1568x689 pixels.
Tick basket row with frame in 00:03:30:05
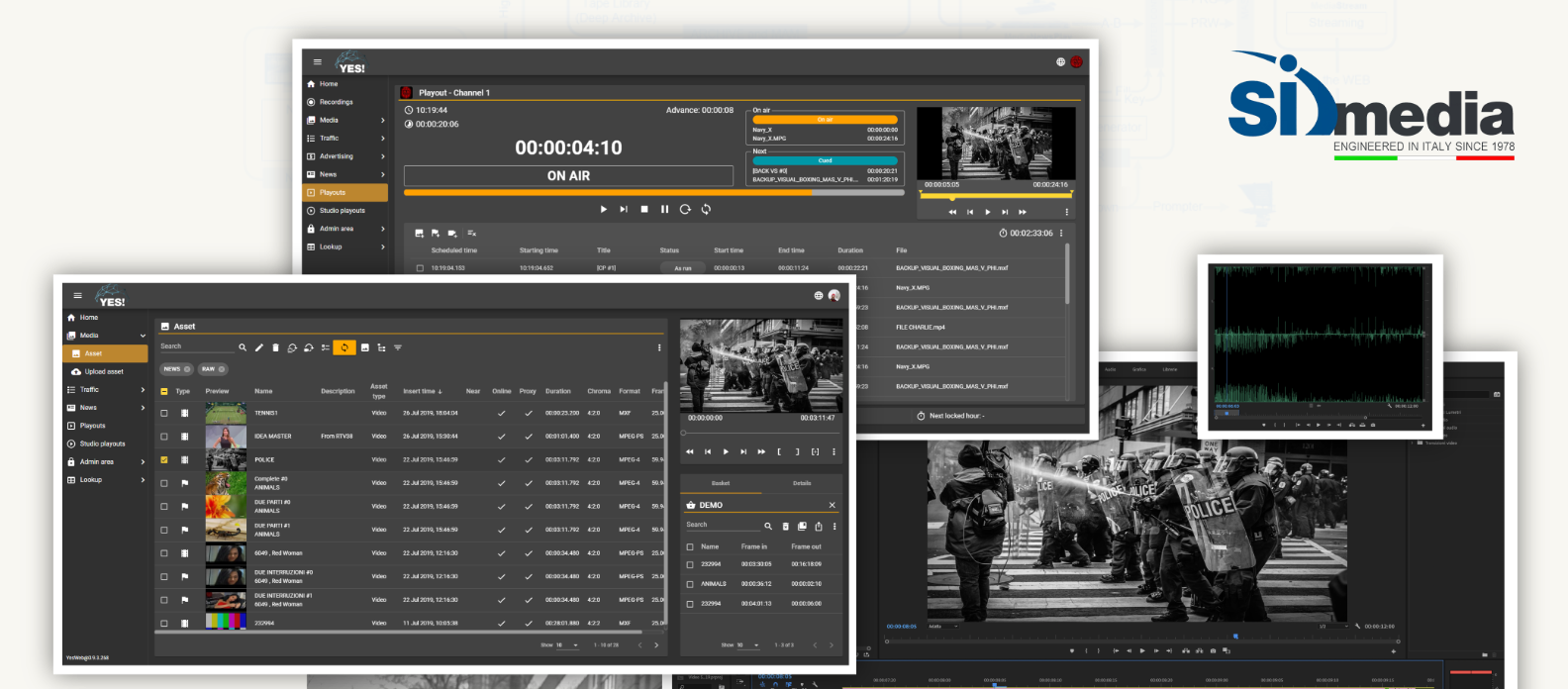[690, 564]
